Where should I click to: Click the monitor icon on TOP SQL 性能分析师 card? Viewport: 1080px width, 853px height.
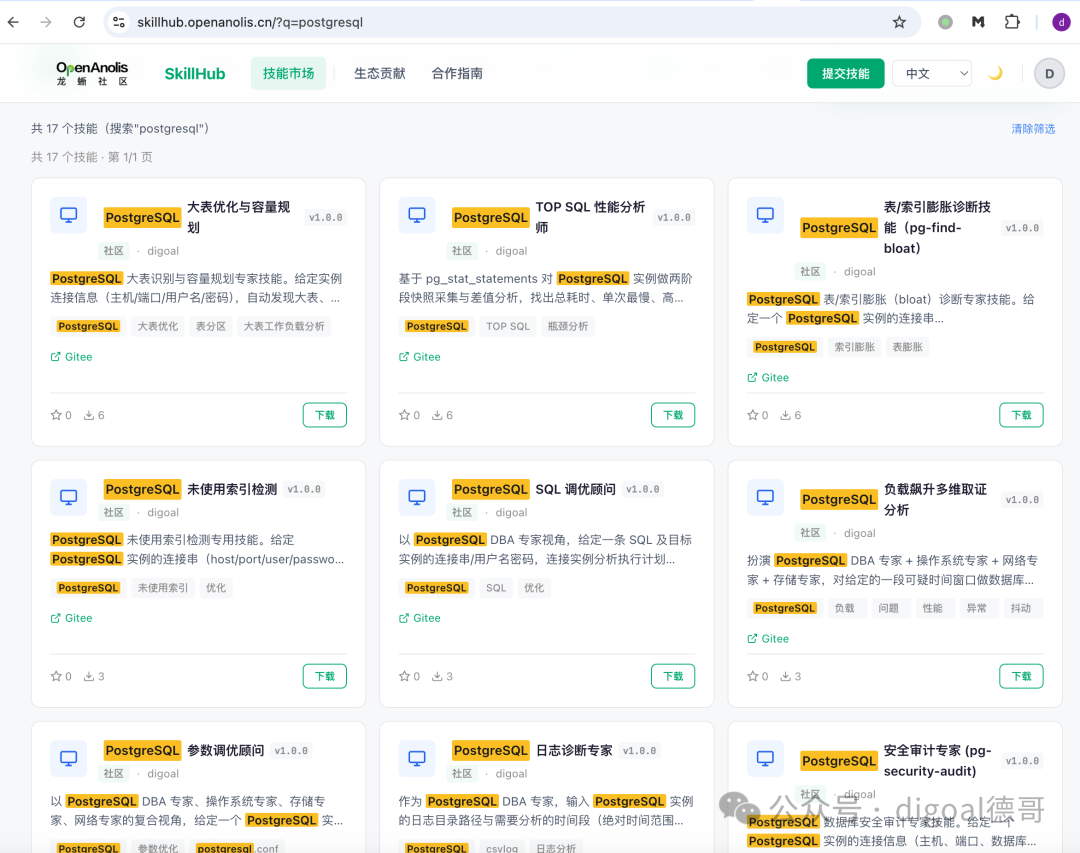pyautogui.click(x=417, y=215)
